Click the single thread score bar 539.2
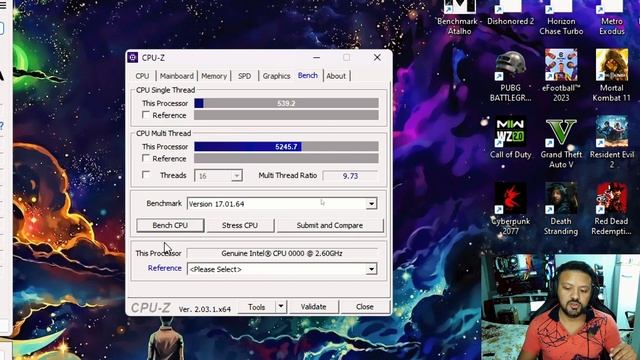 (x=286, y=103)
